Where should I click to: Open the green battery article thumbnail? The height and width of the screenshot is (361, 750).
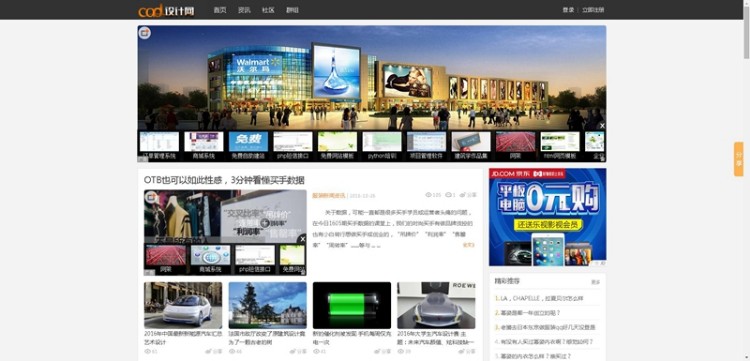(352, 305)
